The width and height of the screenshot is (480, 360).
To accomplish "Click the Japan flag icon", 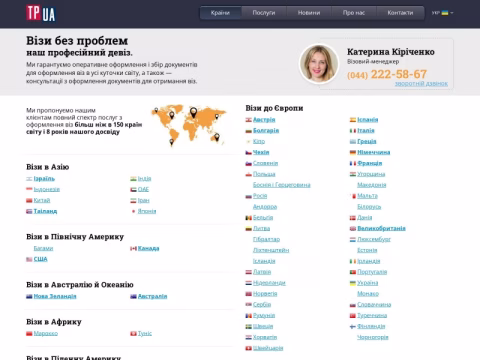I will (133, 211).
